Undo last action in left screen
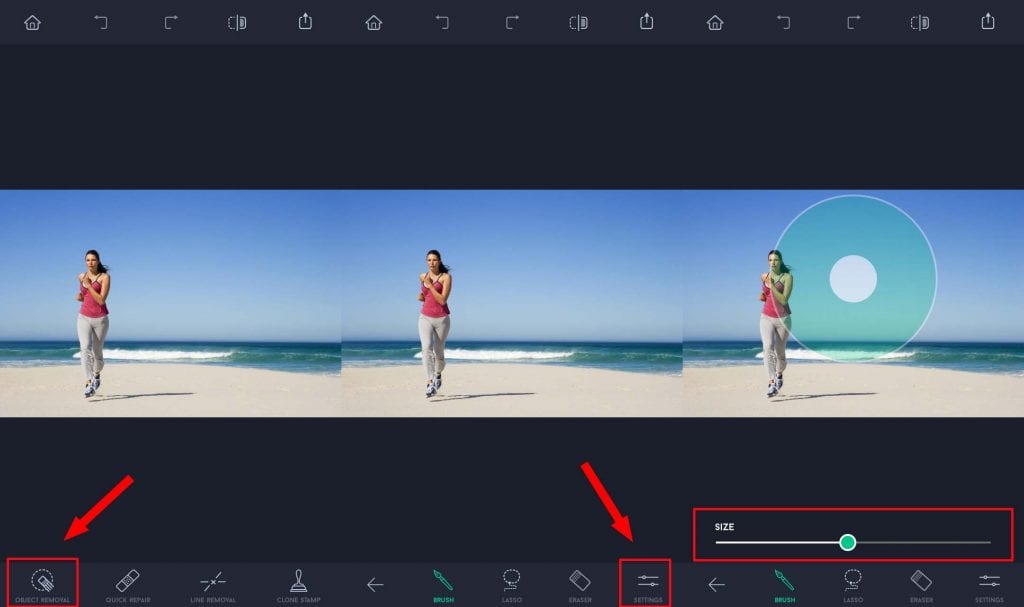The image size is (1024, 607). 101,23
